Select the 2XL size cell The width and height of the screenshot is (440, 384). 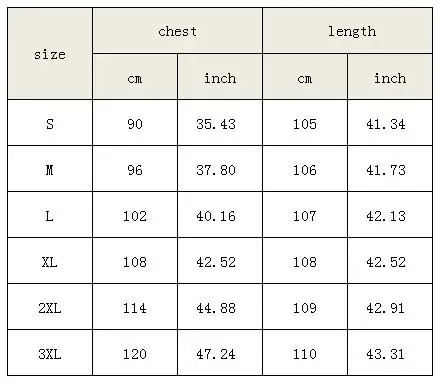[50, 307]
